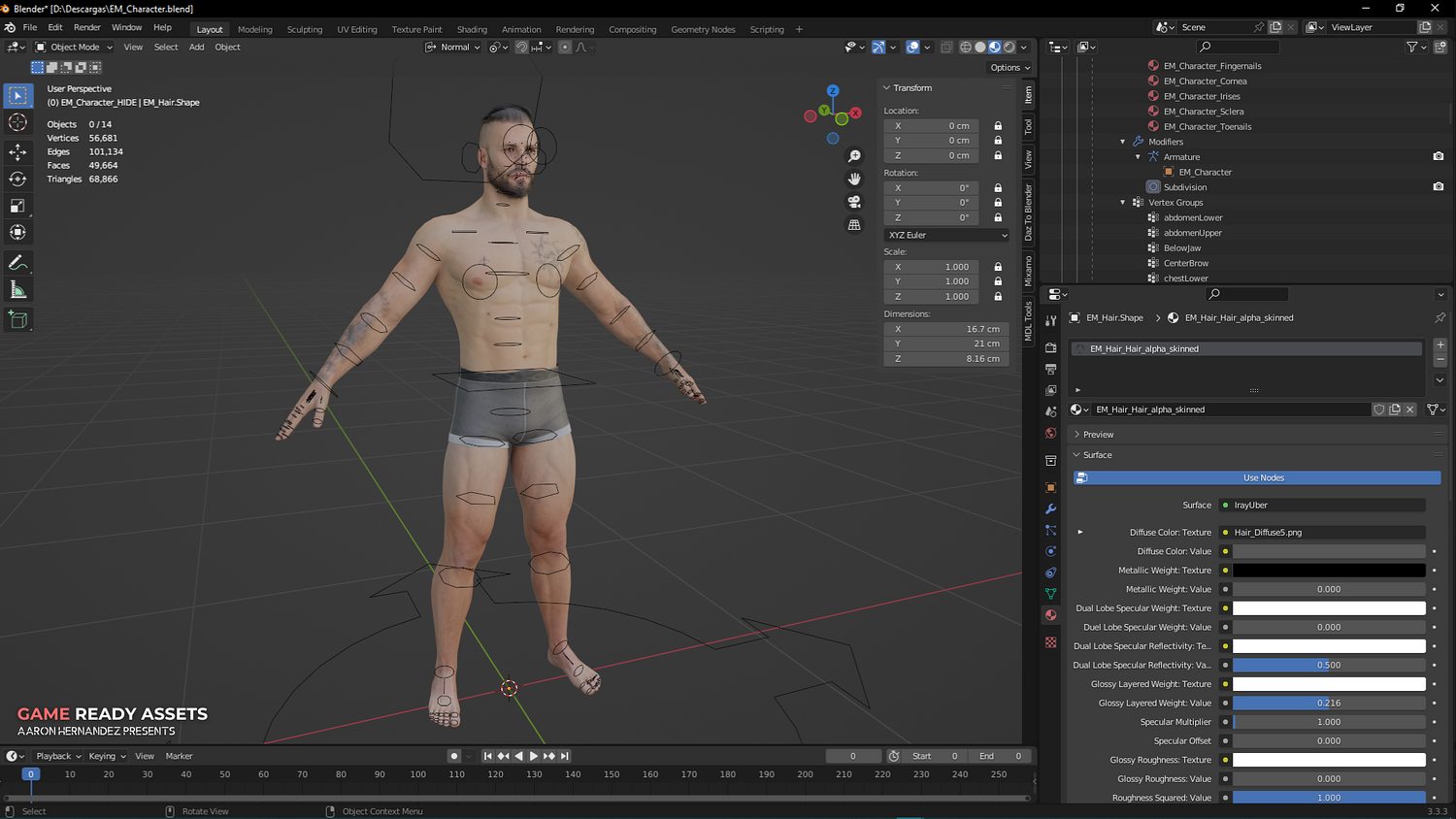Viewport: 1456px width, 819px height.
Task: Click the Metallic Weight Texture black swatch
Action: click(x=1329, y=571)
